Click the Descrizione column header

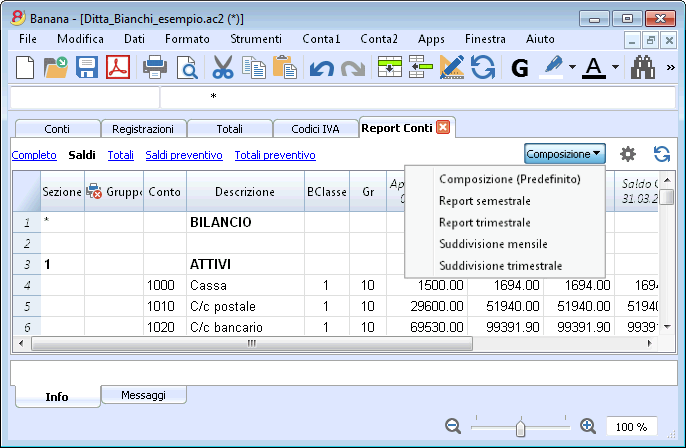tap(245, 191)
